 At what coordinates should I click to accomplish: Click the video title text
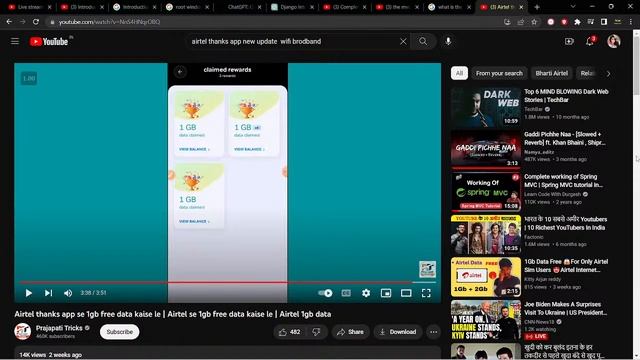pyautogui.click(x=173, y=314)
